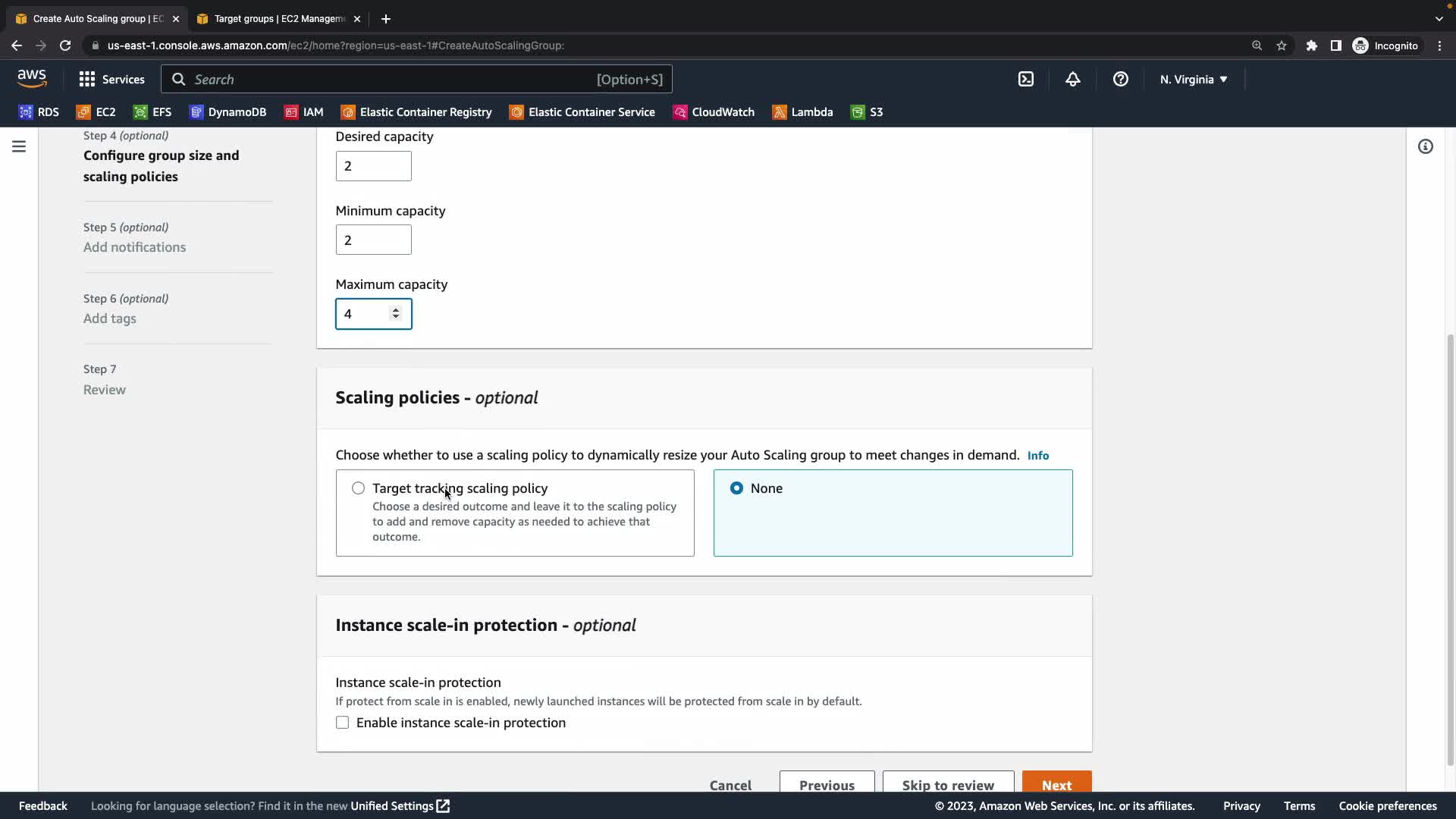The image size is (1456, 819).
Task: Expand the N. Virginia region dropdown
Action: coord(1193,79)
